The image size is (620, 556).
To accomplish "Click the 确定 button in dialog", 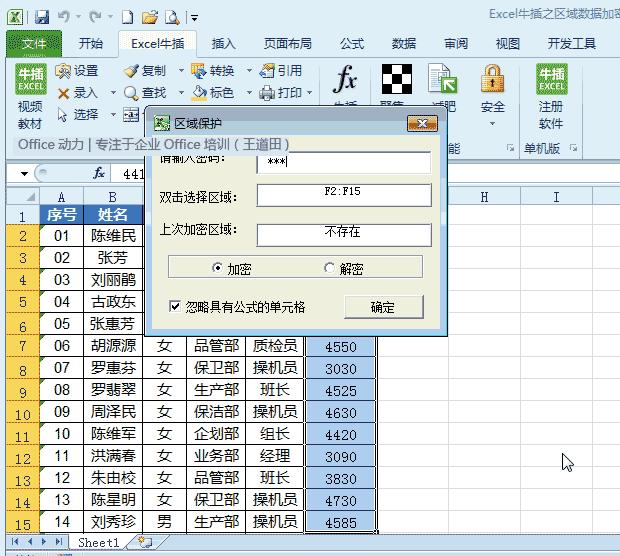I will point(384,306).
